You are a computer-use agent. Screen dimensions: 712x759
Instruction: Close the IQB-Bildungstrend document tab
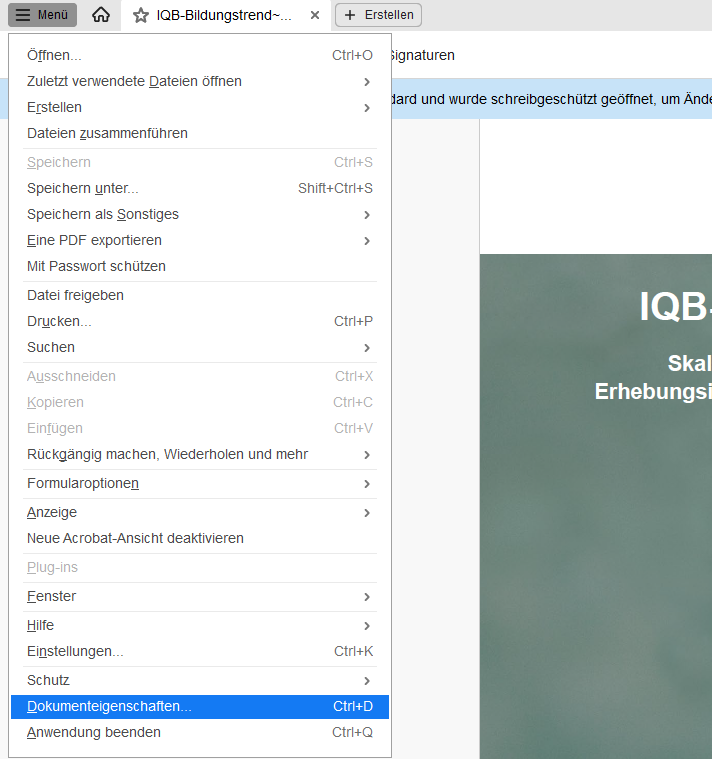coord(315,16)
